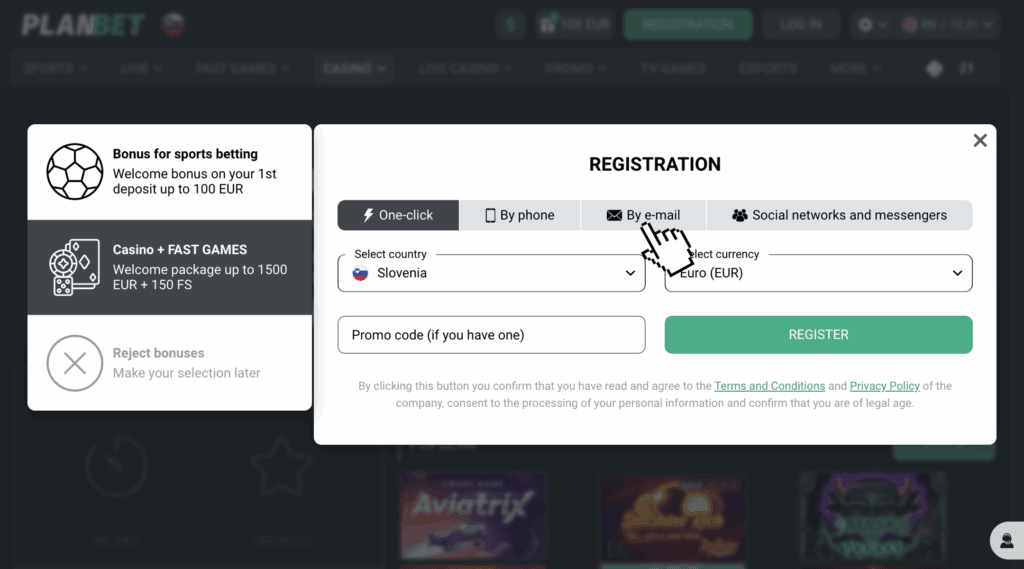Click the Slovenia flag in country field
Screen dimensions: 1024x569
[360, 273]
